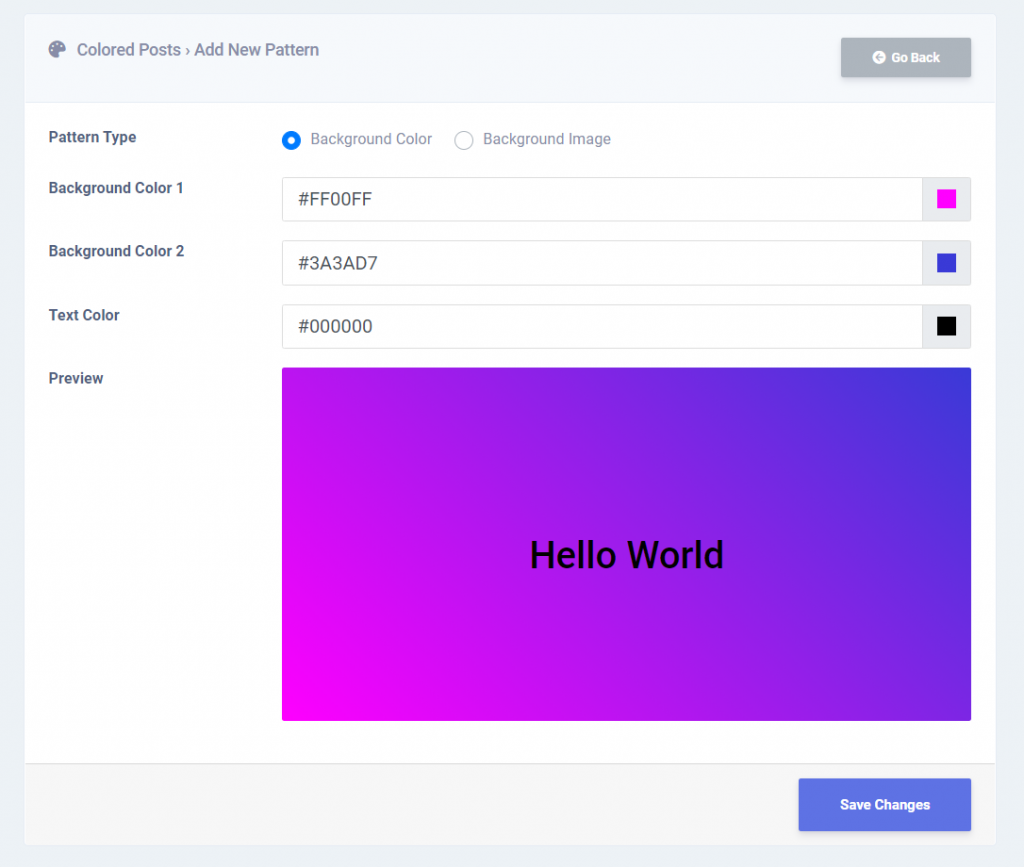Click the Background Color 1 hex input

[601, 199]
